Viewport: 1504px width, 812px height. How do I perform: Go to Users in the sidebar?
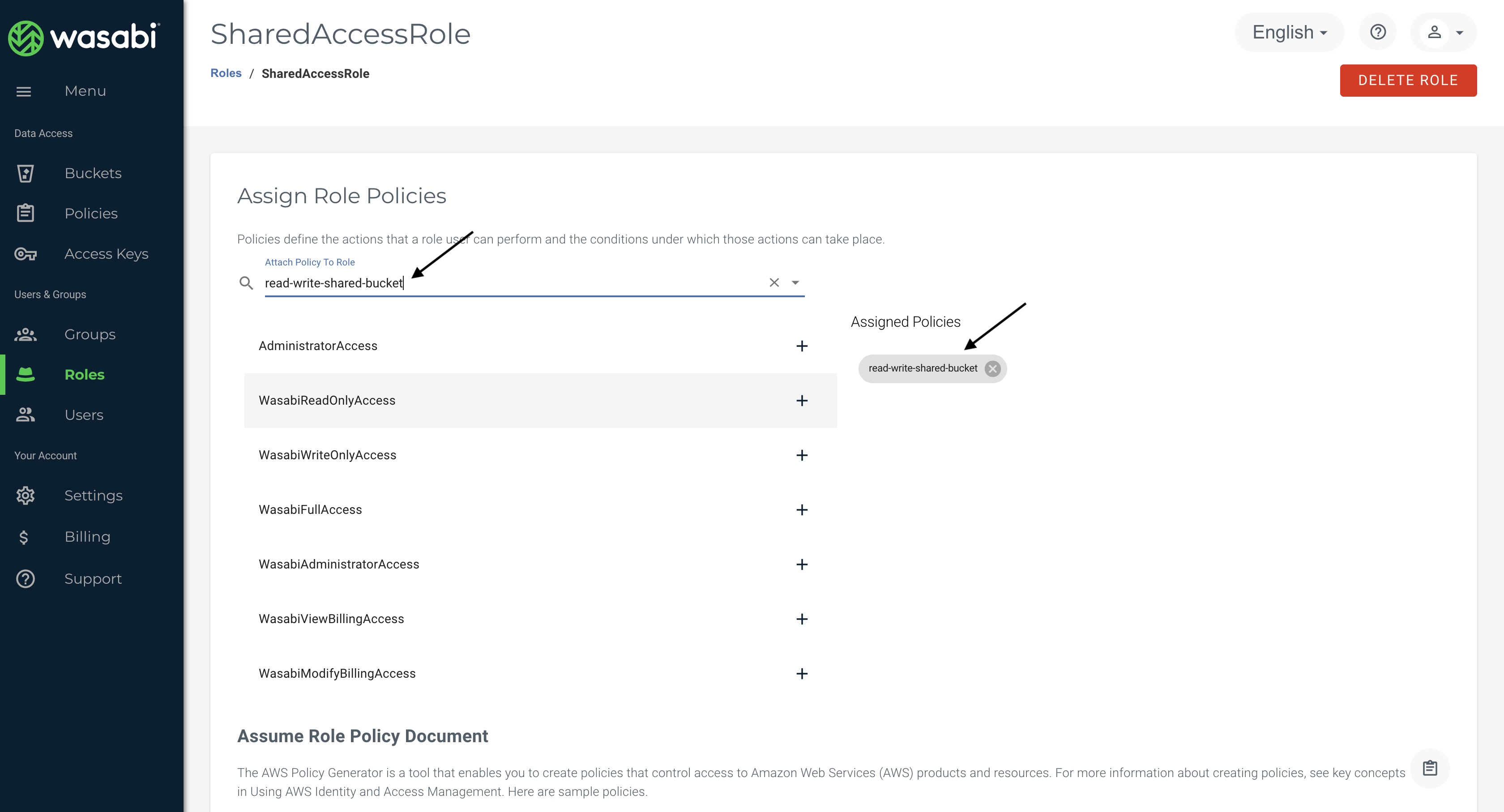pos(84,415)
